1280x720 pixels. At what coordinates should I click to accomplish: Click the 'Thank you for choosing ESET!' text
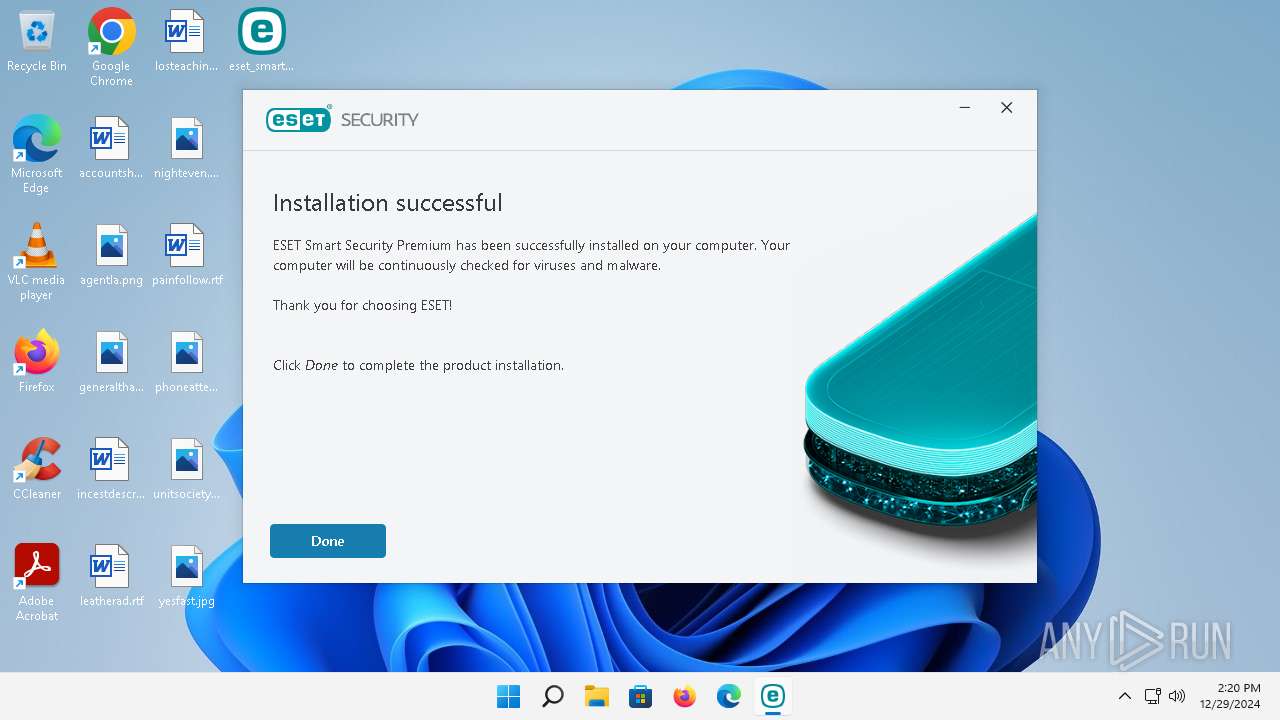[362, 305]
